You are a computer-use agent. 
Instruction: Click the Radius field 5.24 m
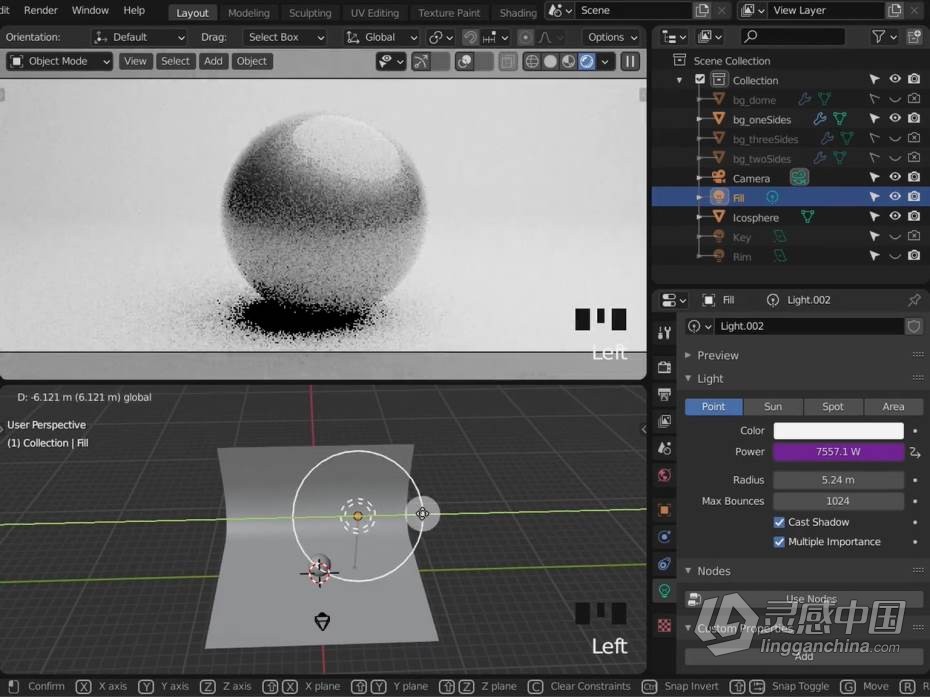click(x=838, y=480)
